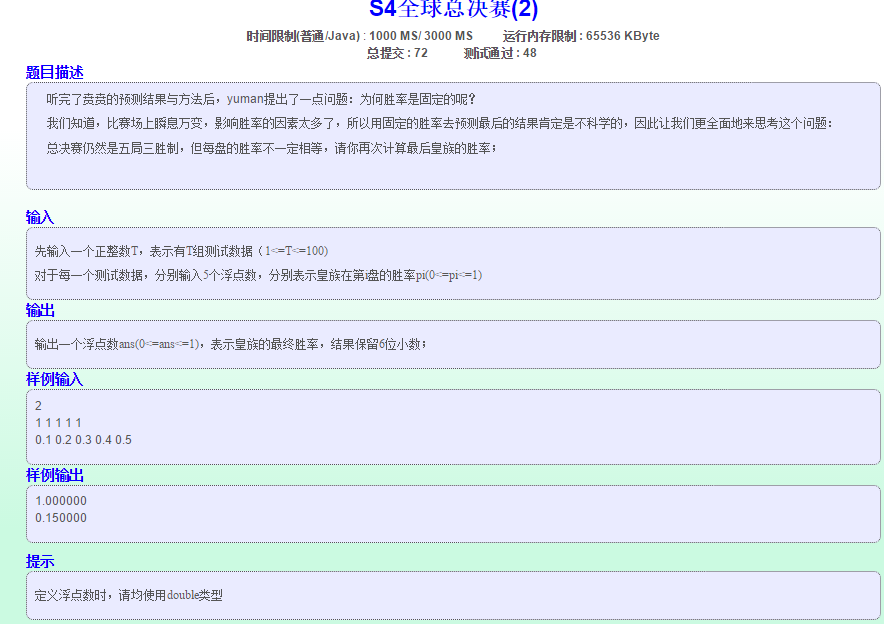884x624 pixels.
Task: Click sample input line "1 1 1 1 1"
Action: click(59, 423)
